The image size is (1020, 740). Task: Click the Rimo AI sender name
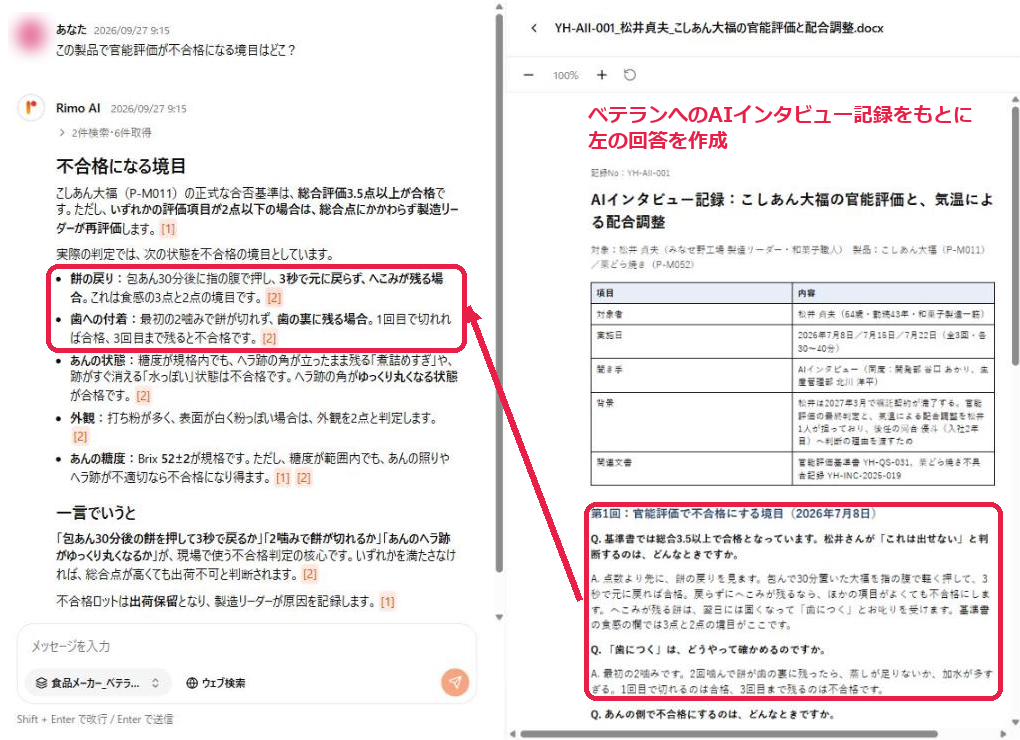[x=78, y=108]
